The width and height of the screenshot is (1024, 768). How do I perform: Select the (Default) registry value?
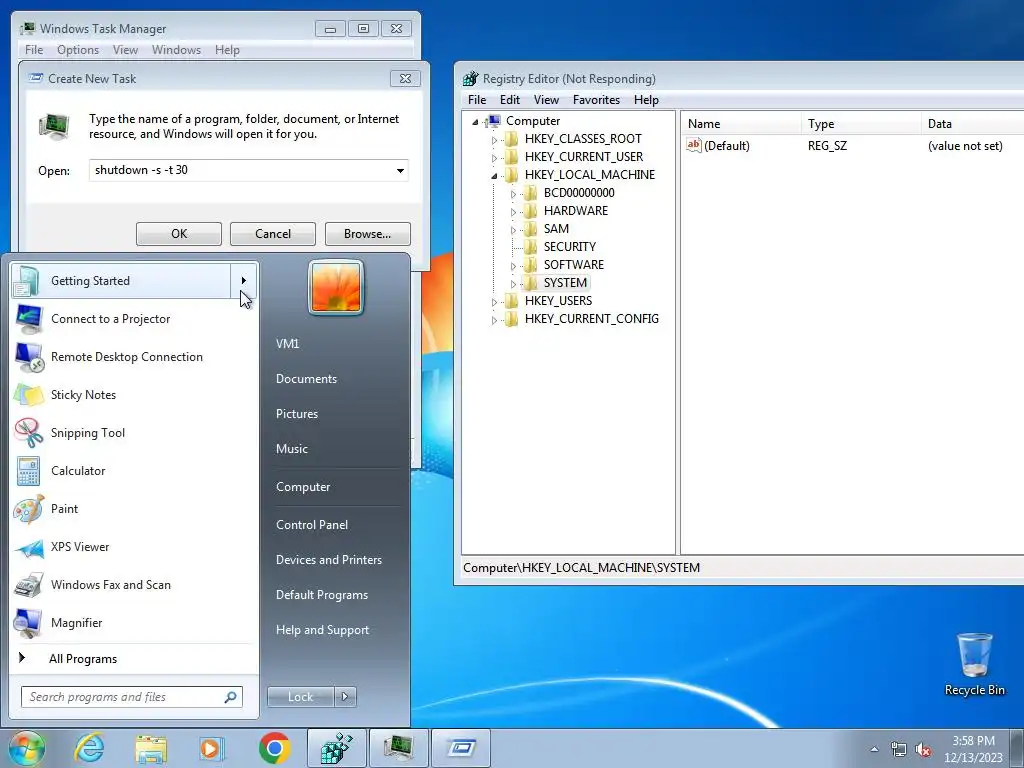coord(718,146)
